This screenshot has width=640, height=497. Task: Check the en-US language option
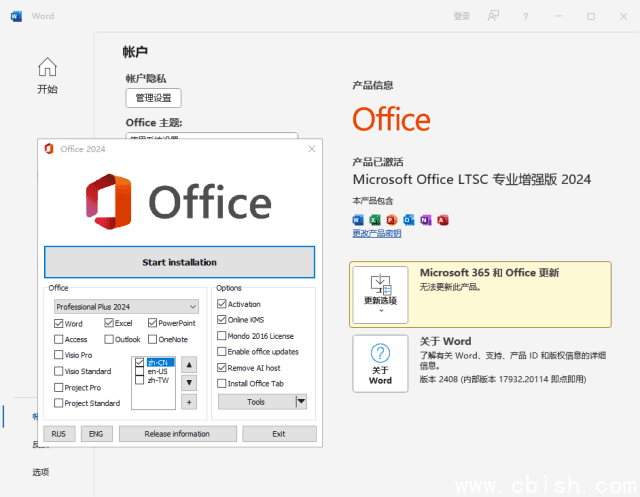[140, 371]
